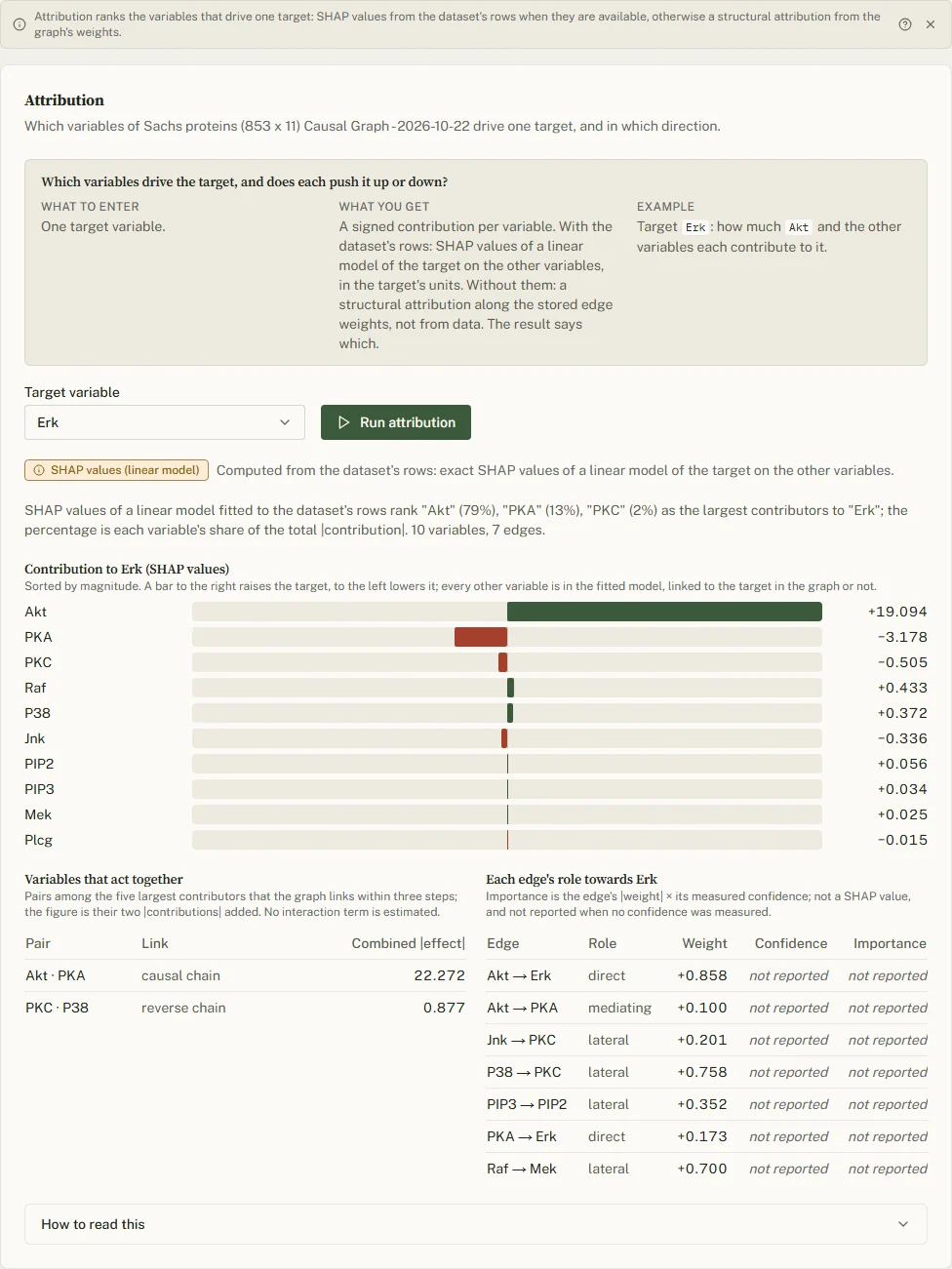Click the Combined |effect| column header
Image resolution: width=952 pixels, height=1269 pixels.
click(x=408, y=943)
